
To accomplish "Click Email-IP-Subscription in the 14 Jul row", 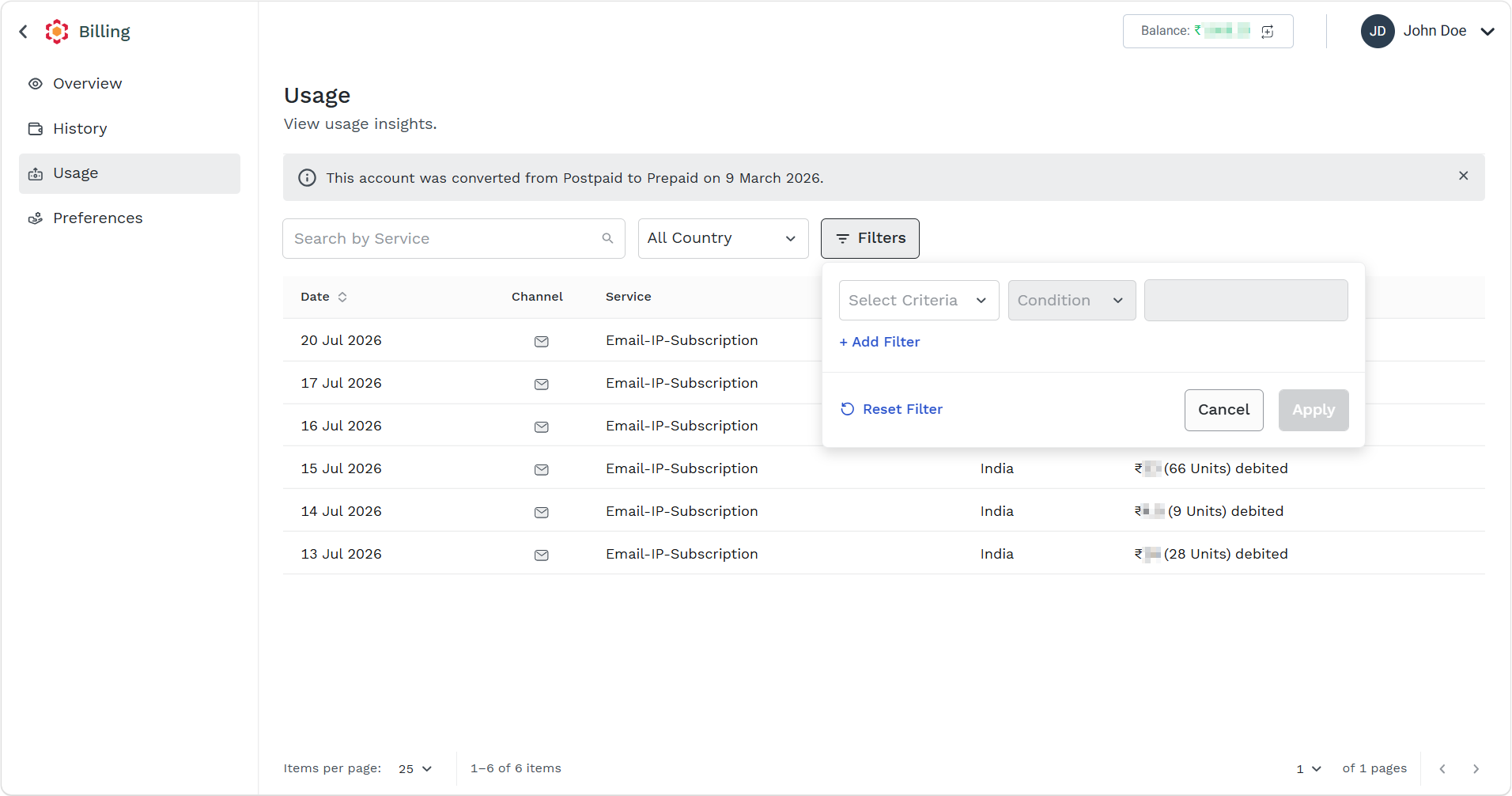I will (682, 511).
